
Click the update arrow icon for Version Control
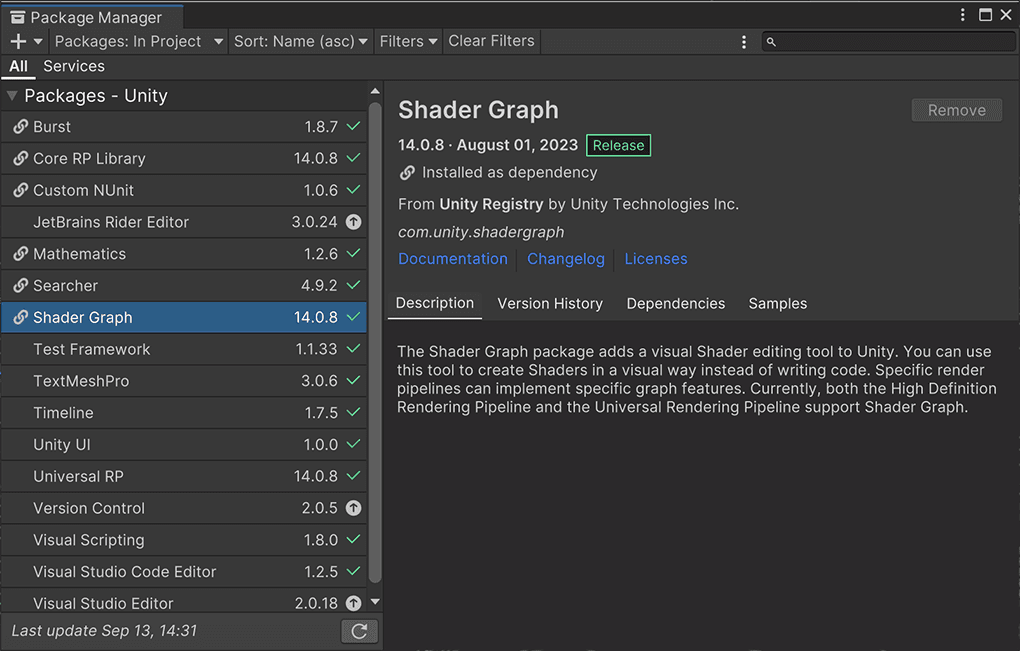coord(353,508)
